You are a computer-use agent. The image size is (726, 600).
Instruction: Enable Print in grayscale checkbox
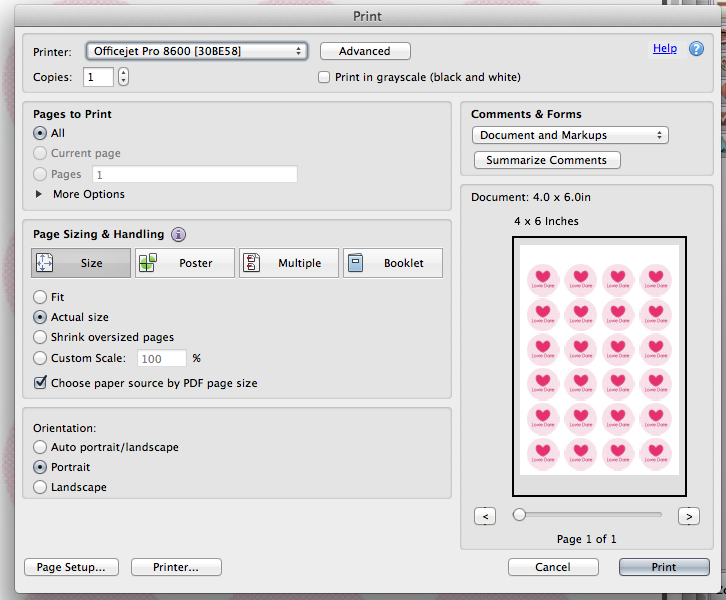point(324,77)
